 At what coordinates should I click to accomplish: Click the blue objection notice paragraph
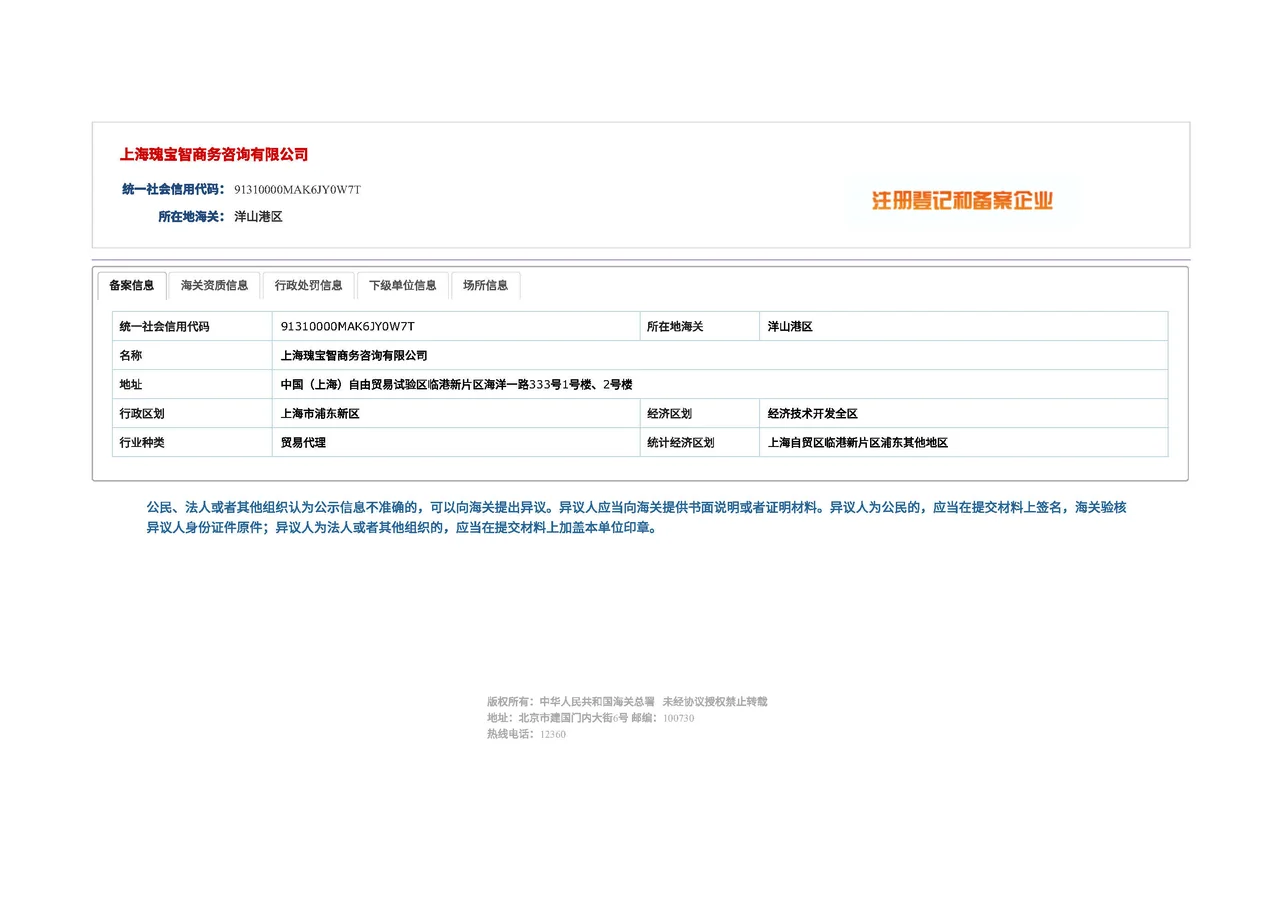click(636, 518)
